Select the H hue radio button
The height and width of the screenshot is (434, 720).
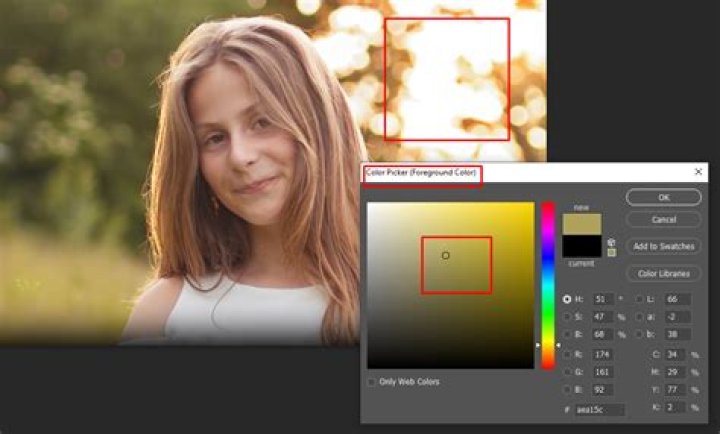click(568, 298)
